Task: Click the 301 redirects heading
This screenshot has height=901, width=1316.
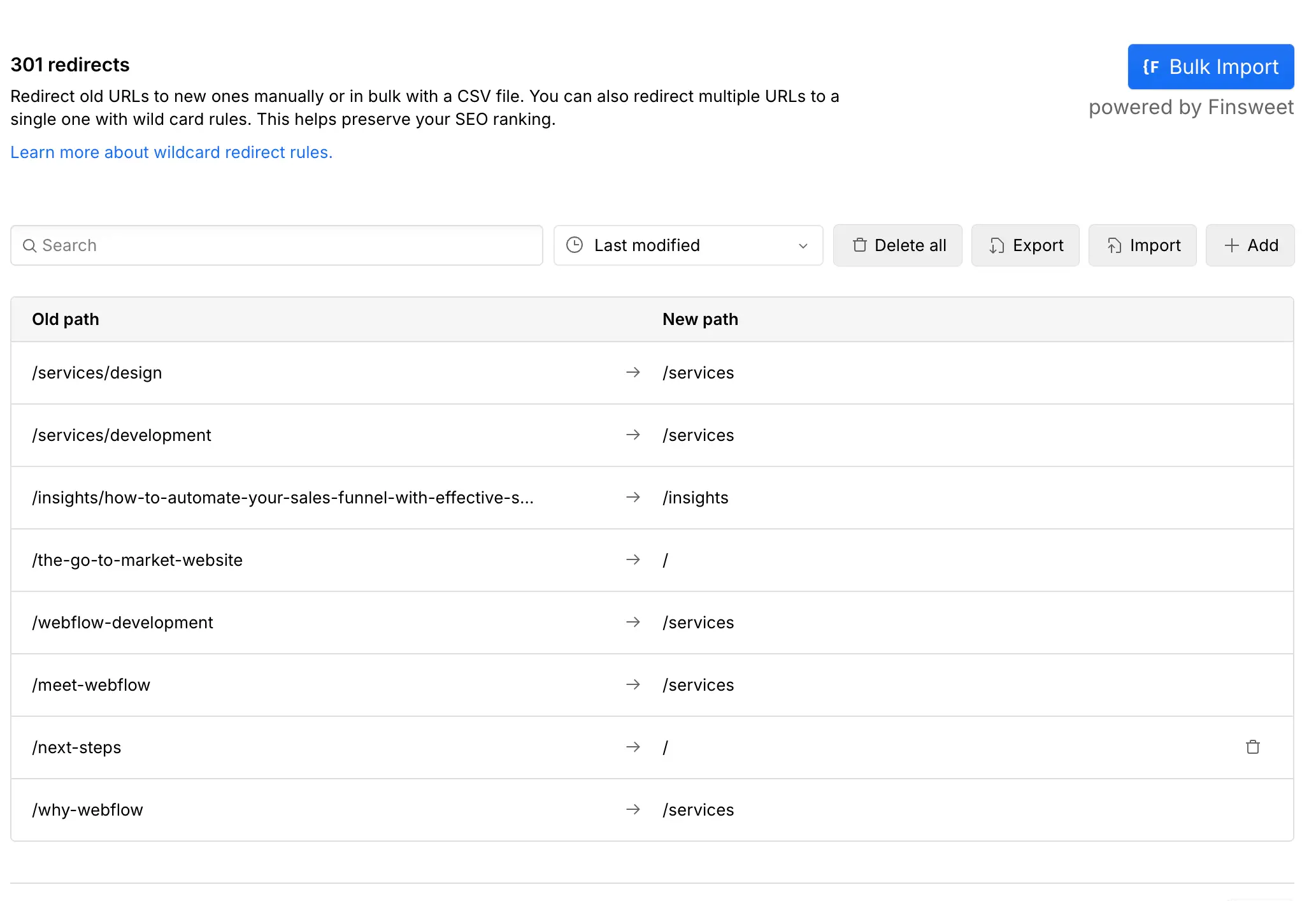Action: tap(70, 65)
